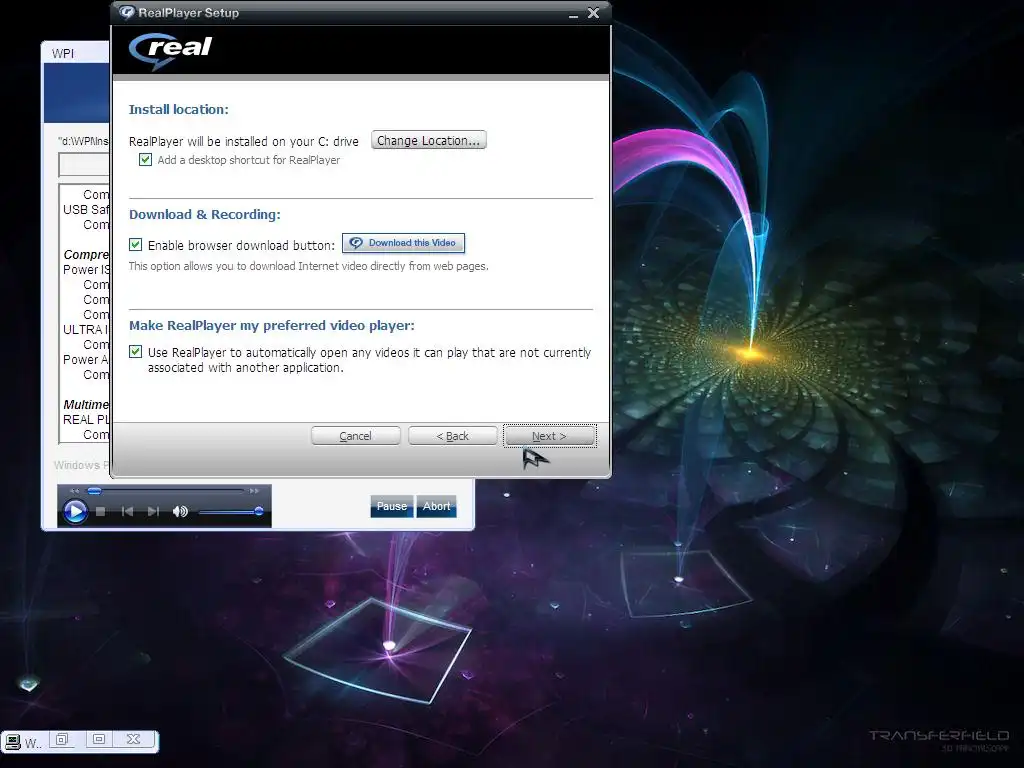Click the X on minimized window bar
This screenshot has height=768, width=1024.
coord(133,739)
